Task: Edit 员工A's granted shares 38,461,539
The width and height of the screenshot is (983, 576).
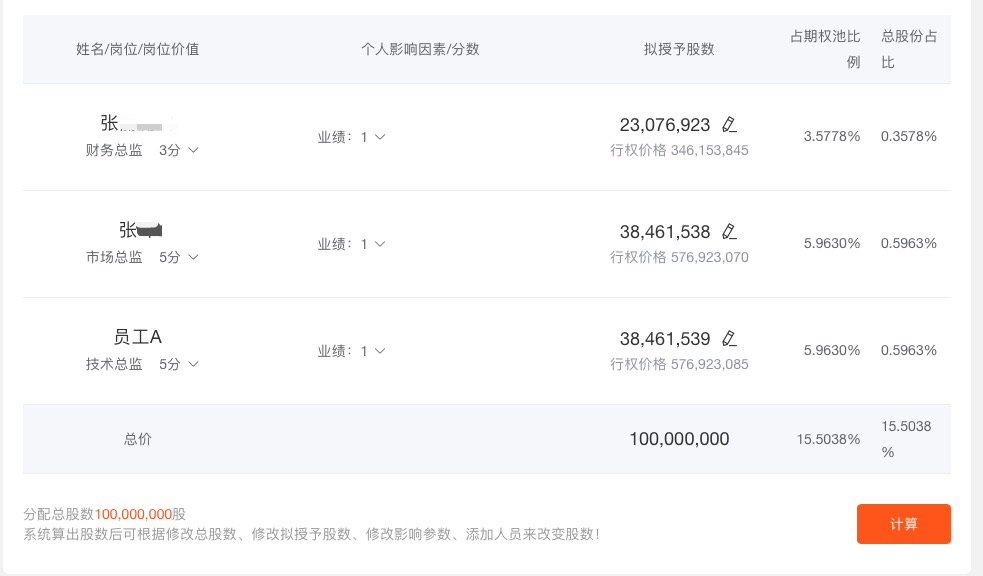Action: coord(729,338)
